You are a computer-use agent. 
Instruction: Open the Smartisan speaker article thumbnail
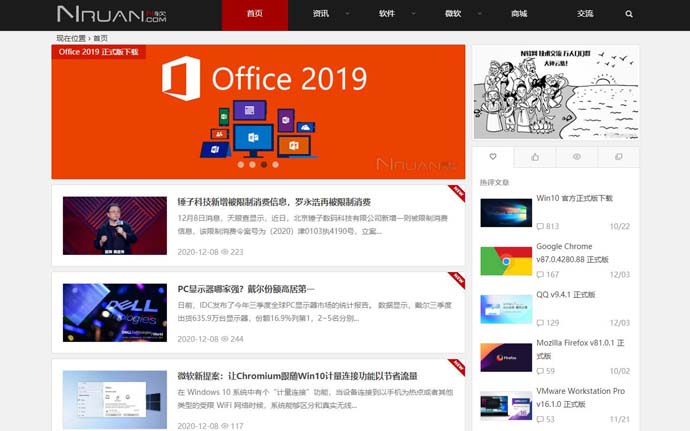point(115,225)
